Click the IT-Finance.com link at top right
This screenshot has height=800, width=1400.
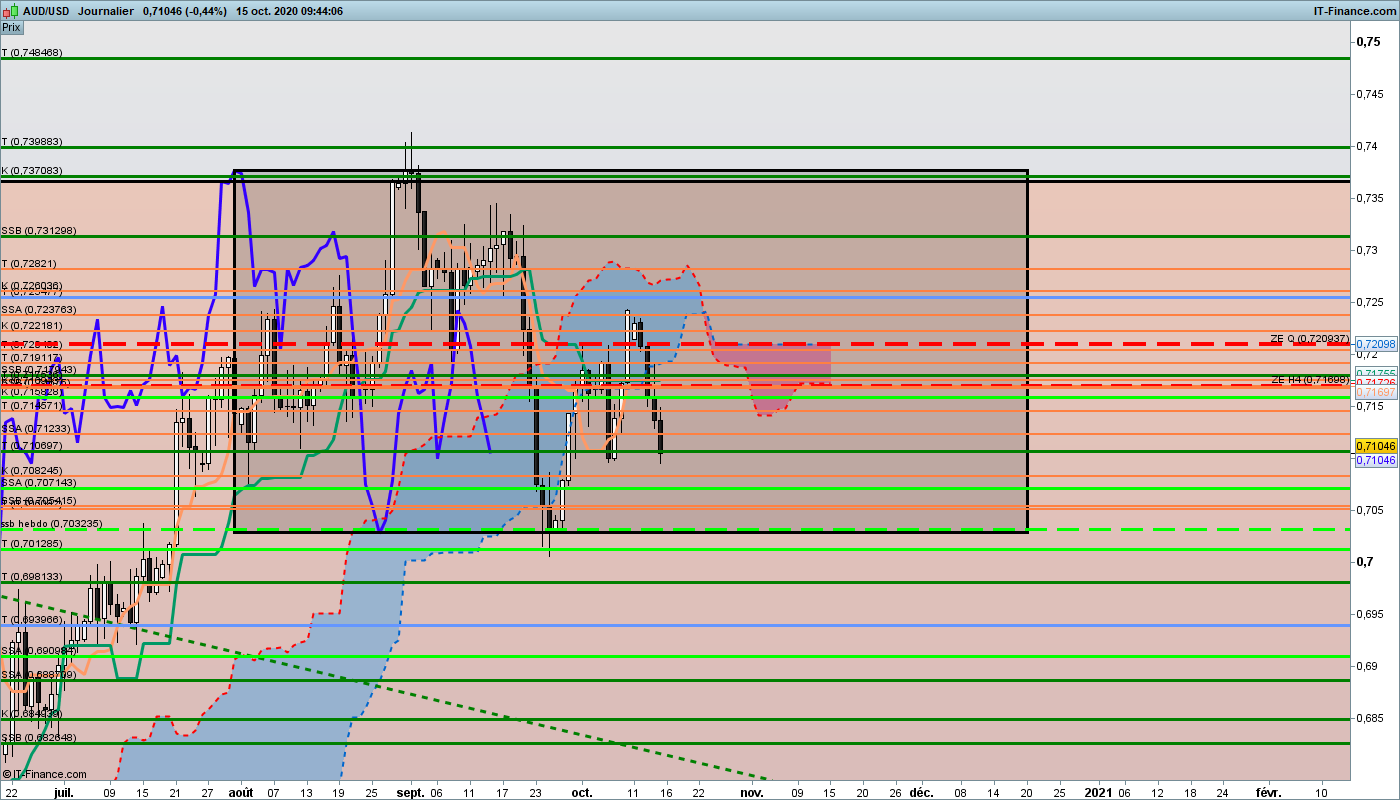coord(1354,11)
